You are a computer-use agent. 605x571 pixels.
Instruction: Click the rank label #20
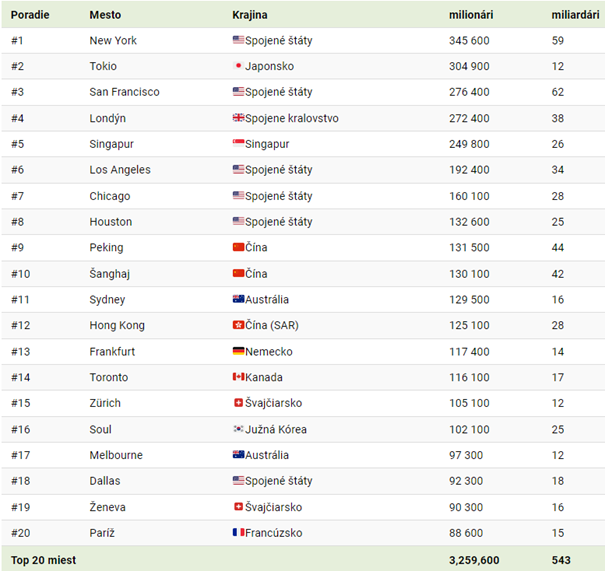coord(20,533)
